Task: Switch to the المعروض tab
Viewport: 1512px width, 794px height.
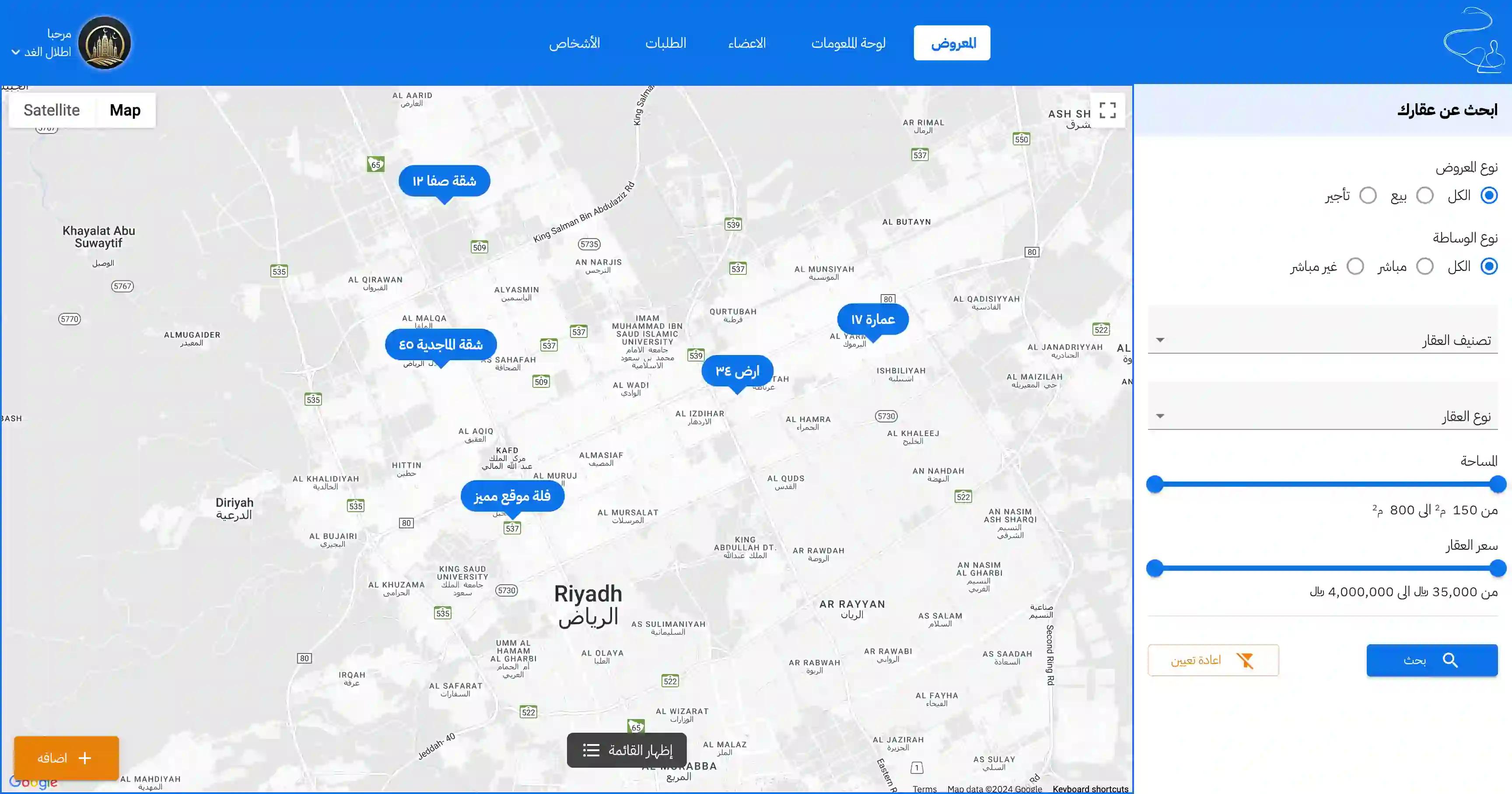Action: click(x=952, y=43)
